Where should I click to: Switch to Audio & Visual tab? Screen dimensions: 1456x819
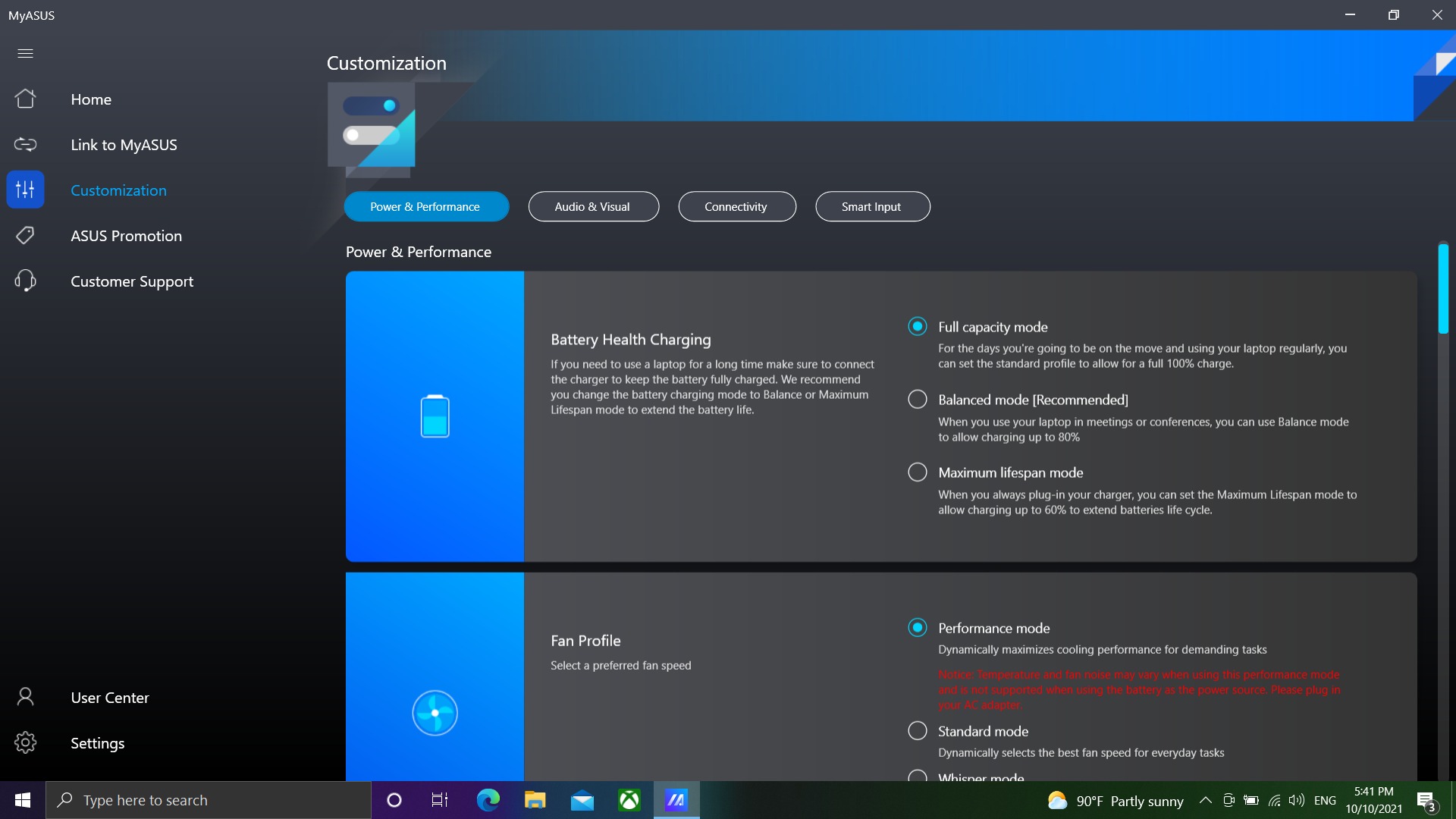pos(593,206)
